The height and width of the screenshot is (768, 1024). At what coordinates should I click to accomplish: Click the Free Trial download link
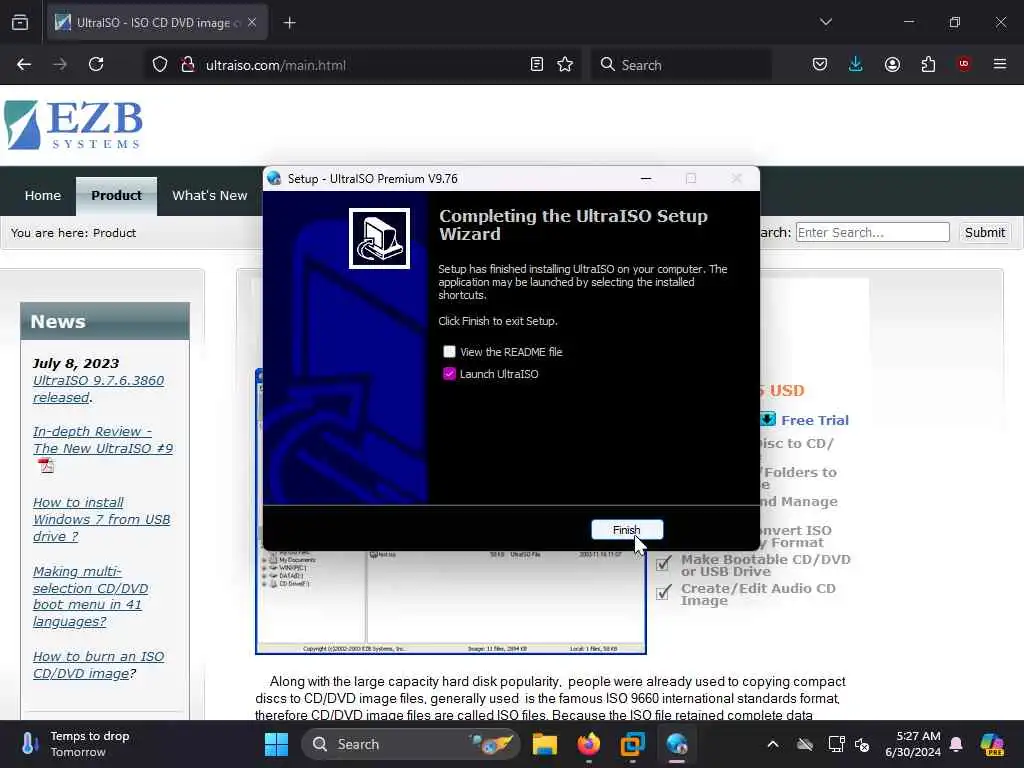coord(814,420)
